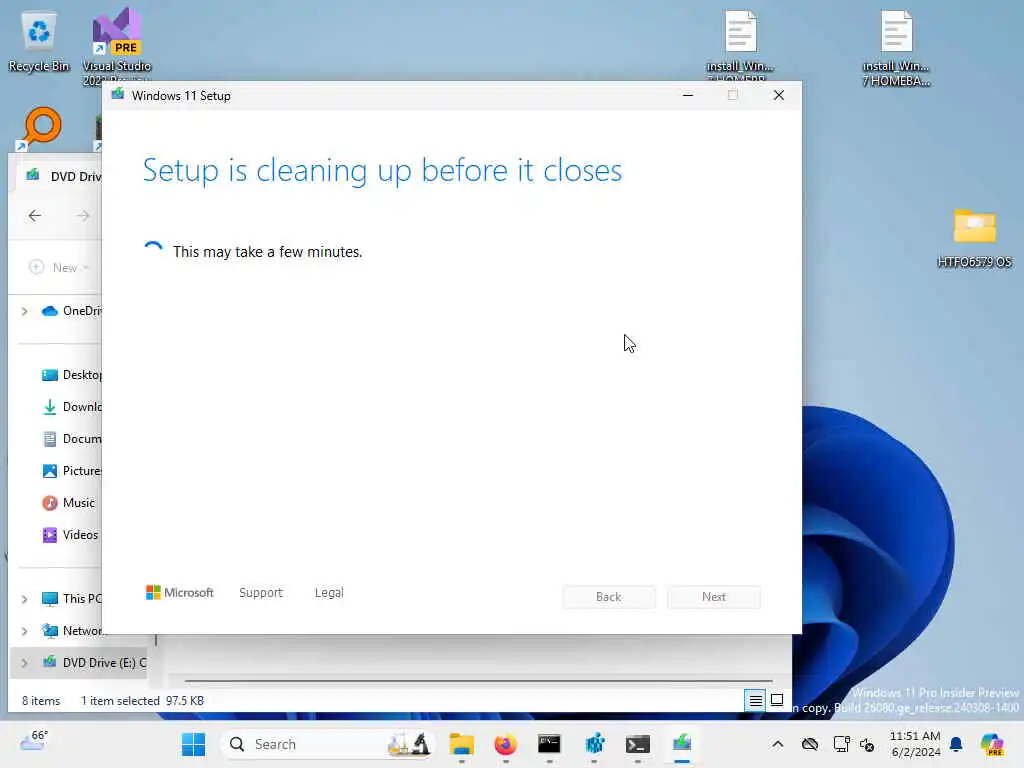Open the Recycle Bin desktop icon
Viewport: 1024px width, 768px height.
[39, 43]
